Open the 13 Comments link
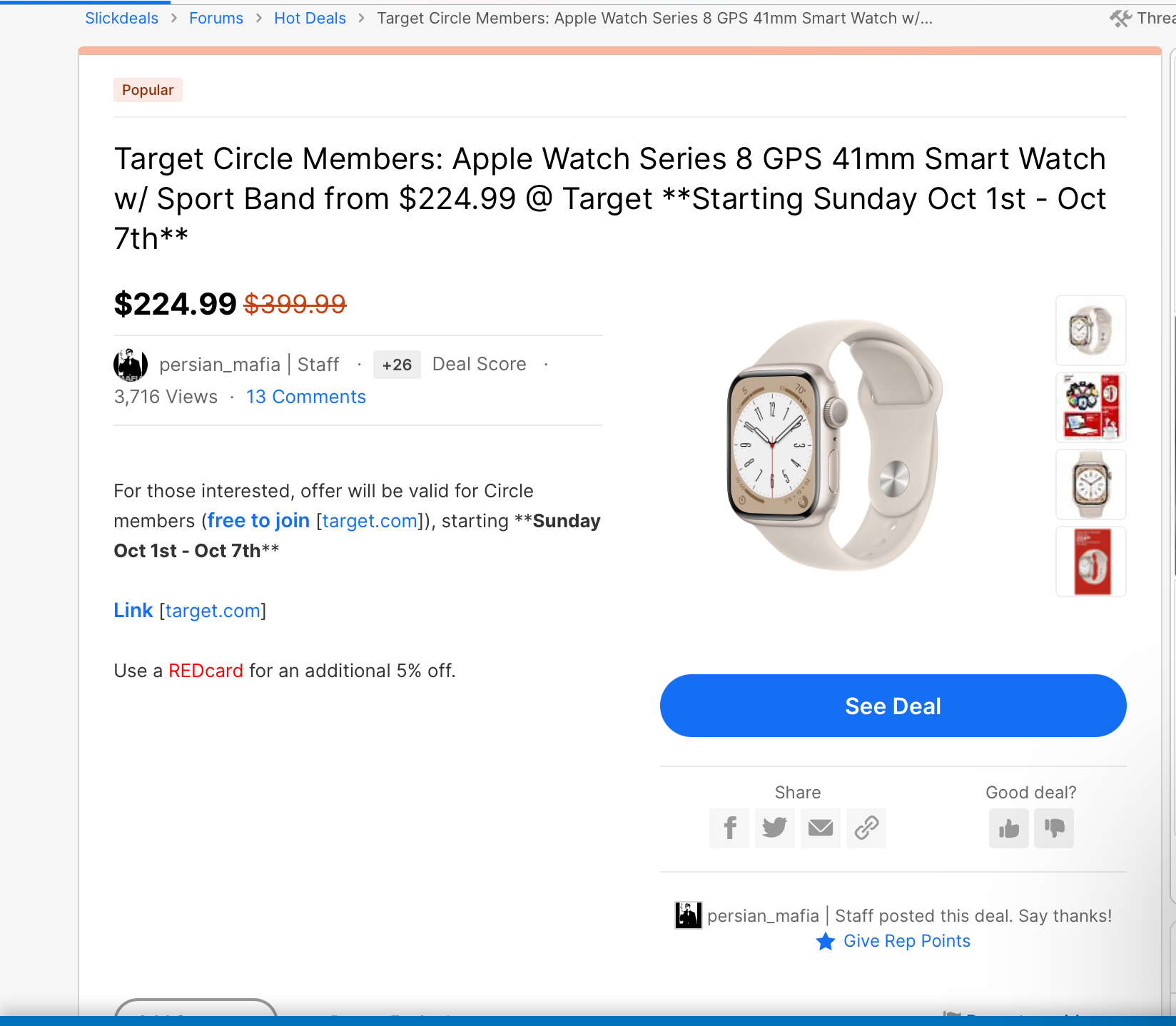Viewport: 1176px width, 1026px height. click(x=305, y=397)
